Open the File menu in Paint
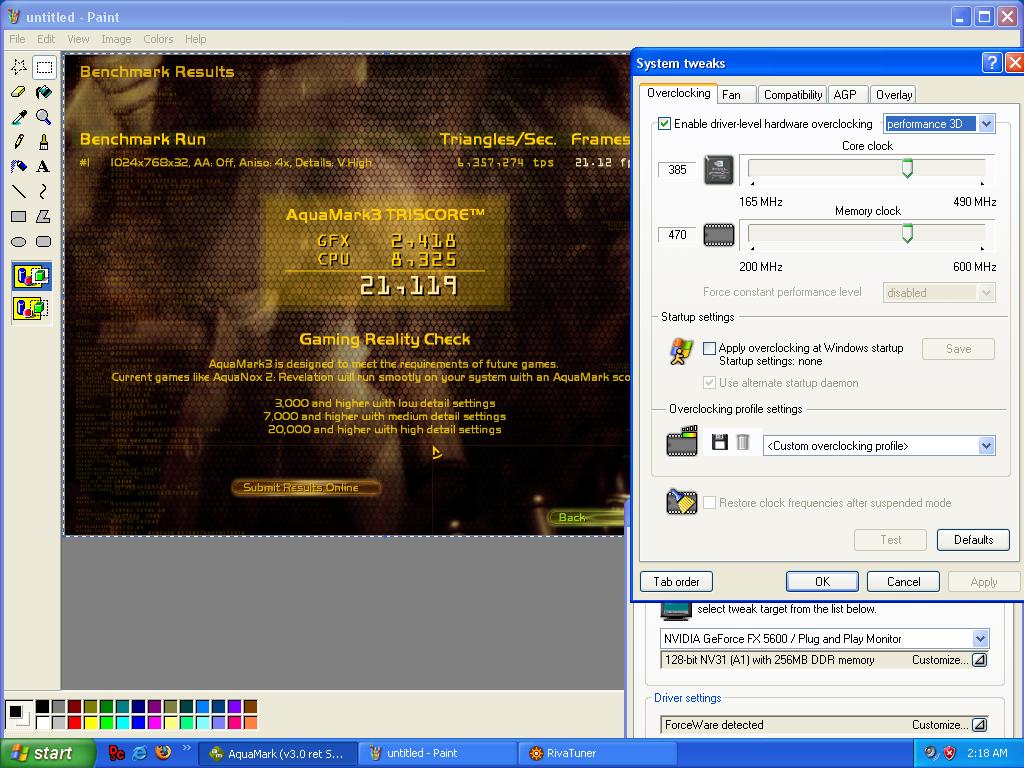 click(18, 39)
